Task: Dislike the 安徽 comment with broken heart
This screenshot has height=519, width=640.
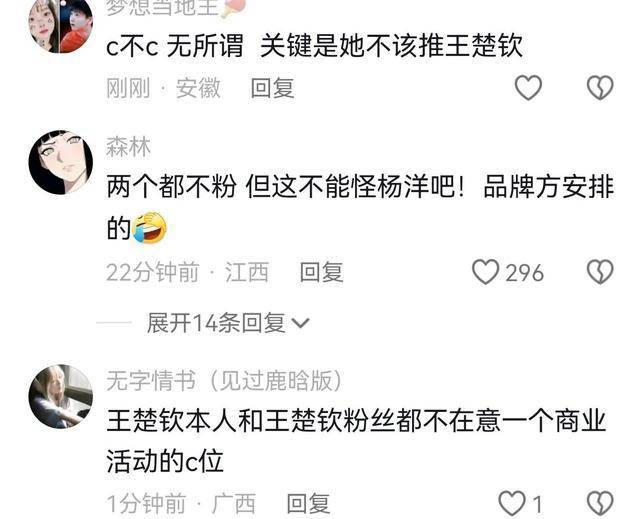Action: pyautogui.click(x=600, y=88)
